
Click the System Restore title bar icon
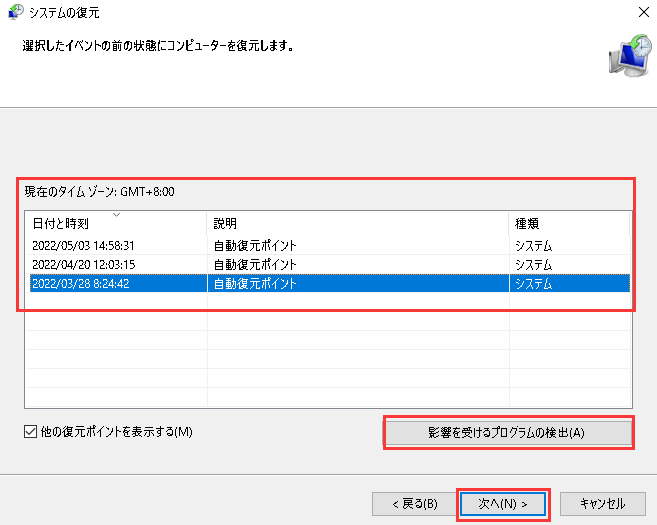click(16, 12)
